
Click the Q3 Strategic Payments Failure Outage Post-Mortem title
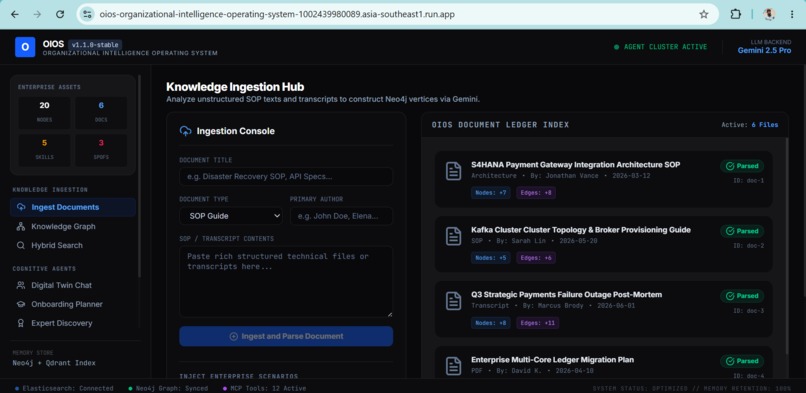(566, 294)
